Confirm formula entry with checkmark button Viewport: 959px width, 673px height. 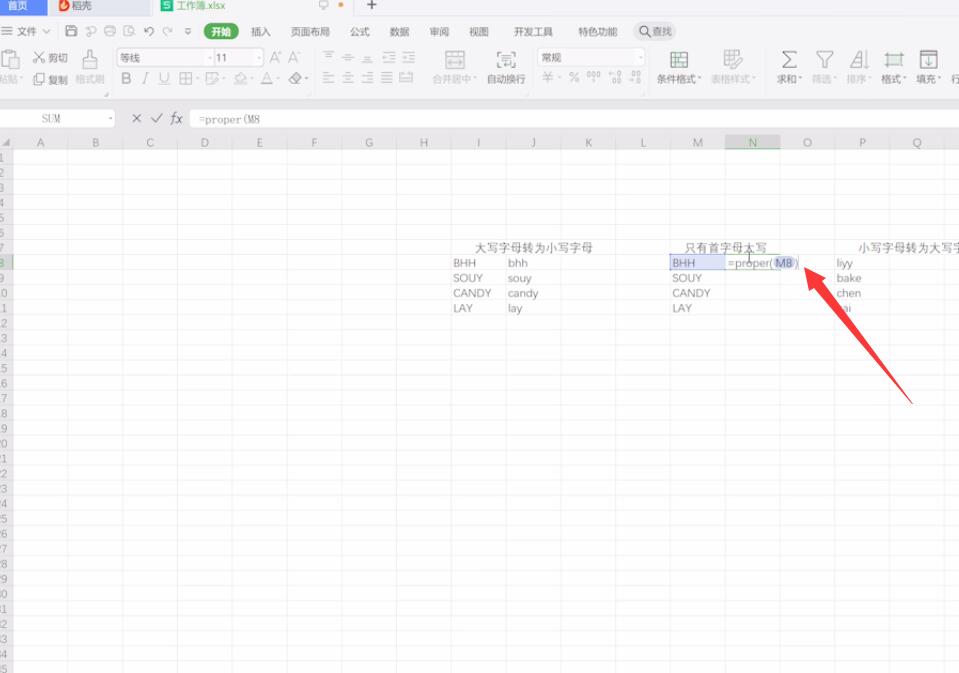click(x=157, y=118)
